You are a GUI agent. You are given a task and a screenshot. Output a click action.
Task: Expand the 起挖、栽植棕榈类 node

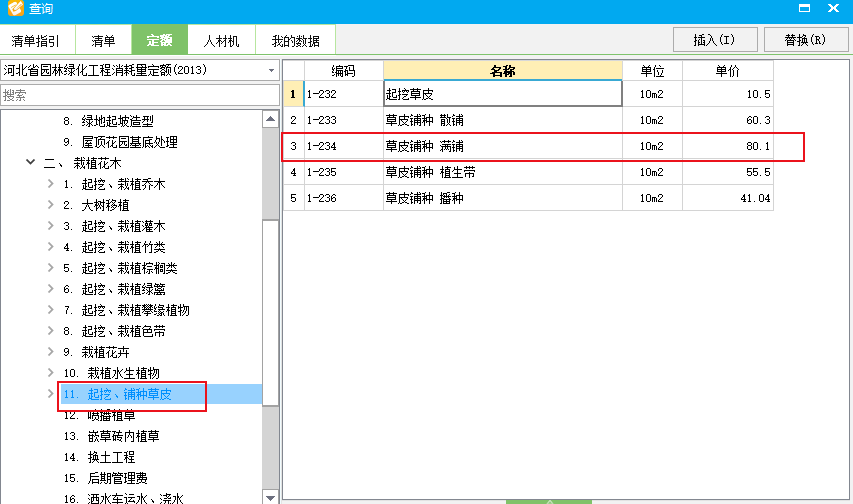tap(51, 267)
